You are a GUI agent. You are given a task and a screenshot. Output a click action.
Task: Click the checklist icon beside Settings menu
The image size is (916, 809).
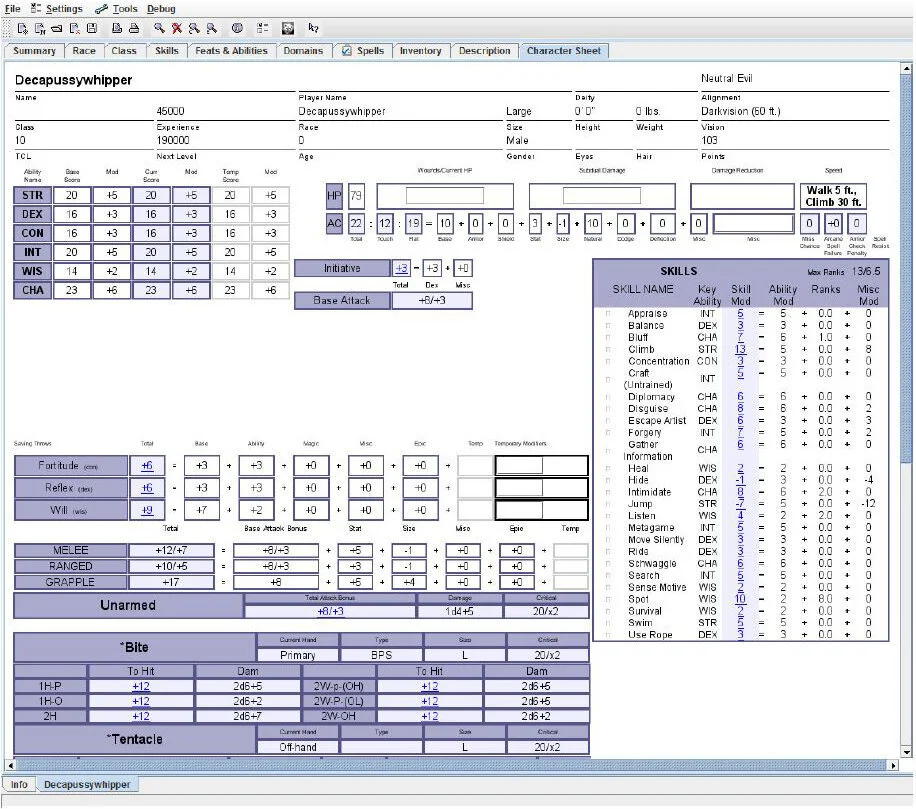[36, 8]
